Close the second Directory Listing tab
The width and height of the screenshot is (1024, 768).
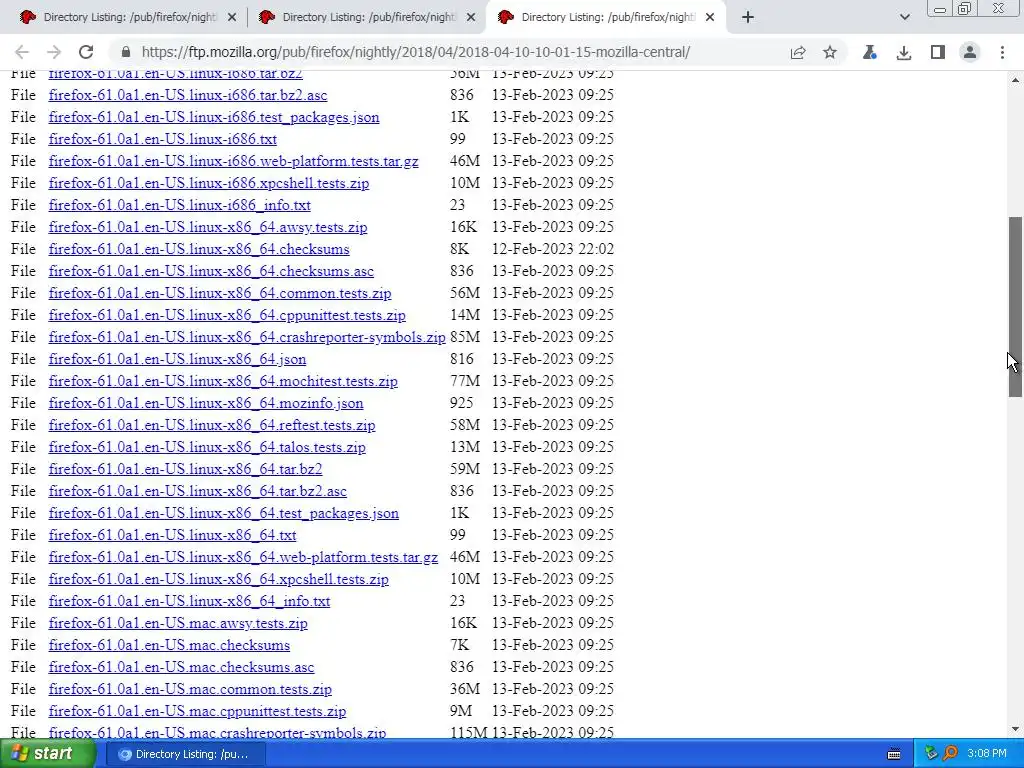[471, 18]
